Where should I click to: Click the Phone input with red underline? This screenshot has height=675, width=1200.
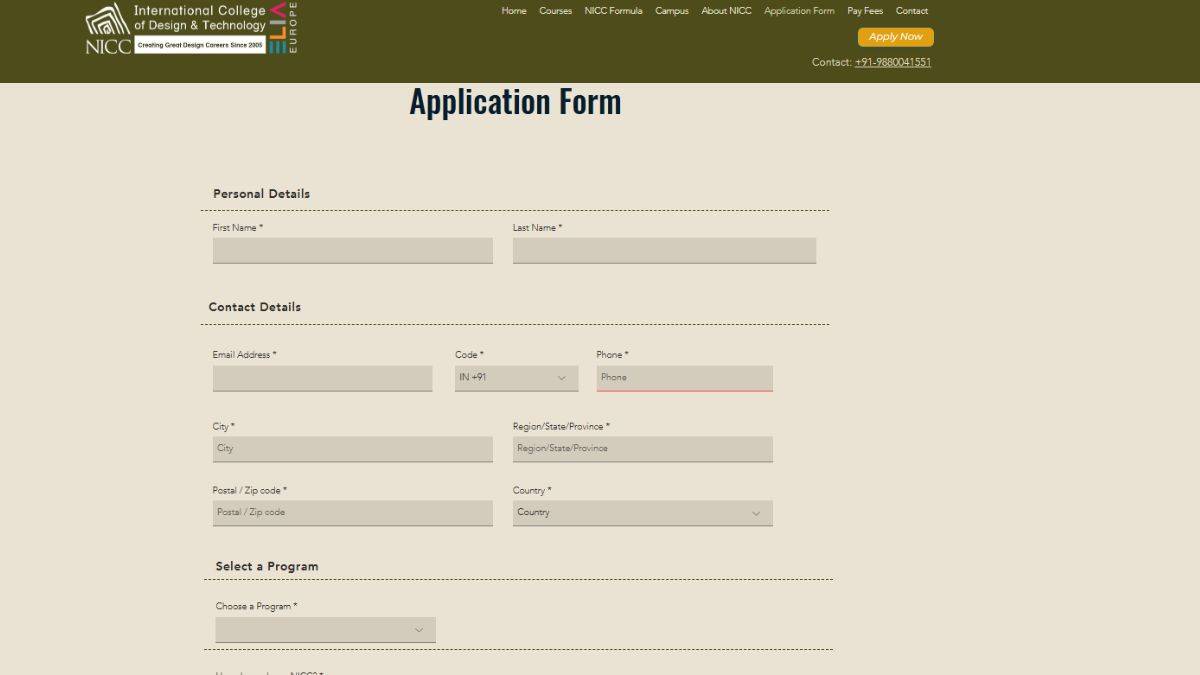tap(684, 377)
